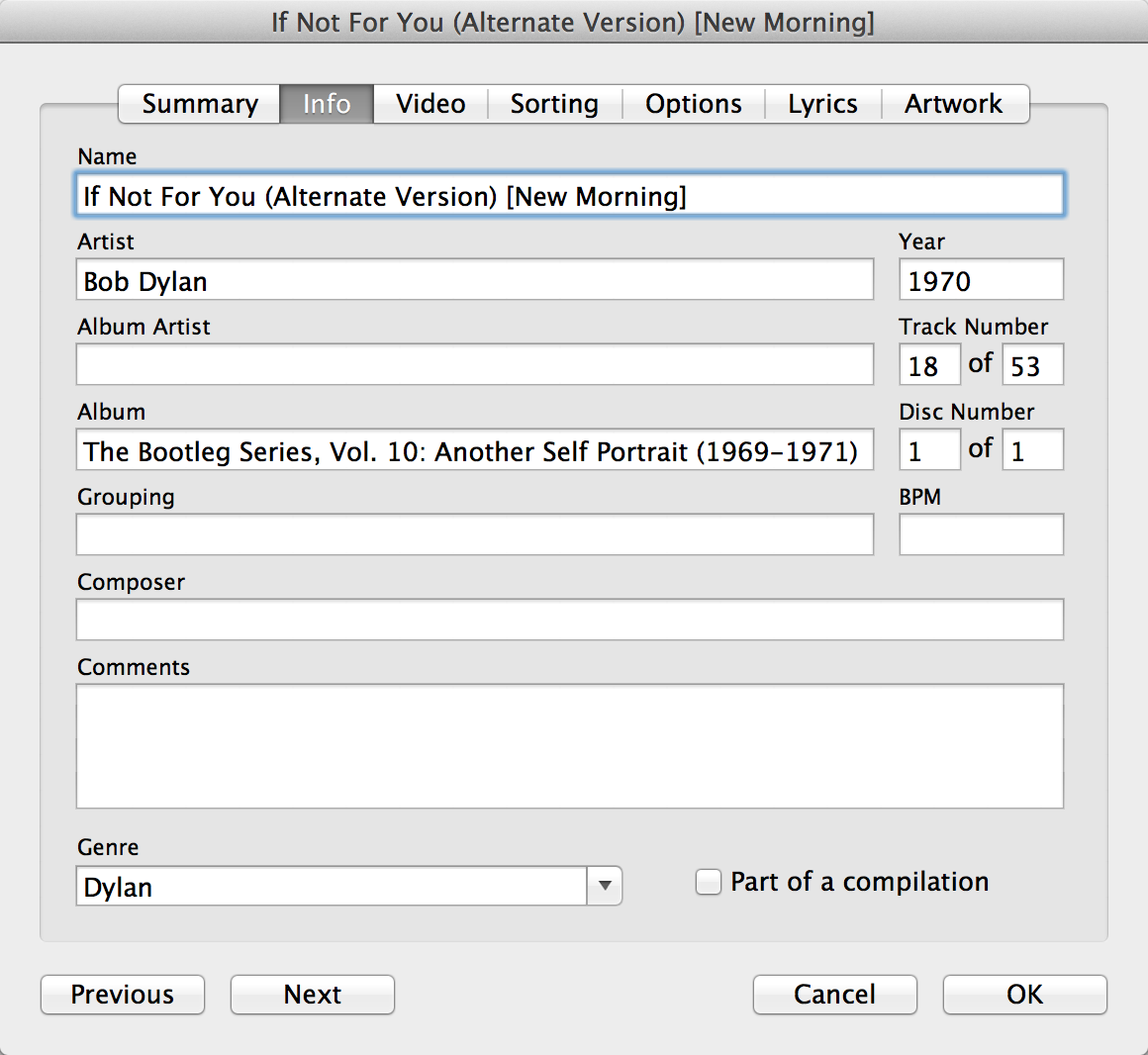Click the first Disc Number field
The height and width of the screenshot is (1055, 1148).
pyautogui.click(x=929, y=449)
